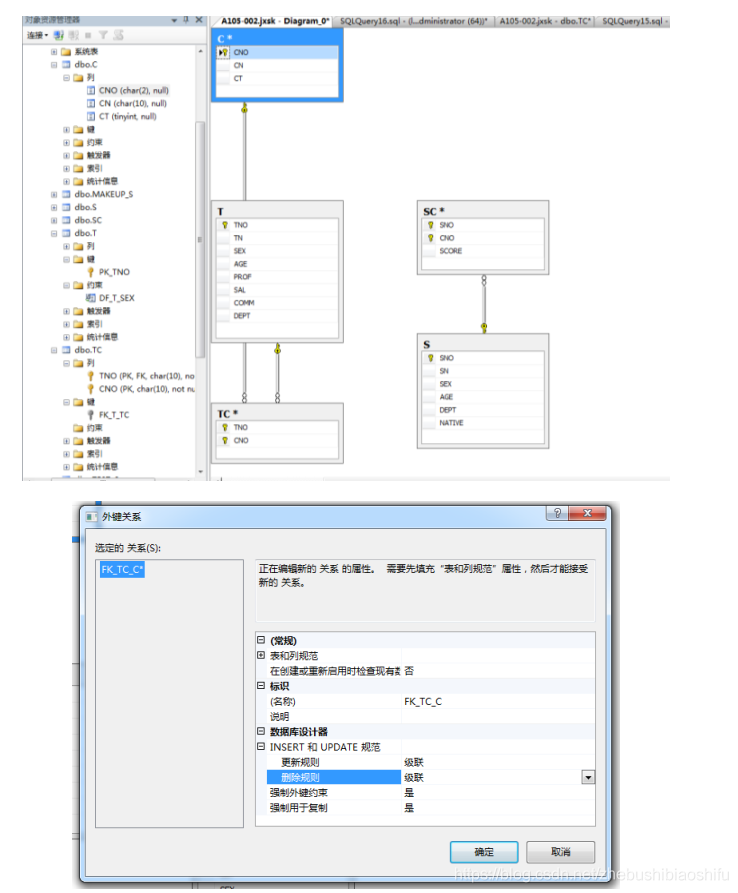
Task: Click the 系统表 folder icon
Action: tap(66, 52)
